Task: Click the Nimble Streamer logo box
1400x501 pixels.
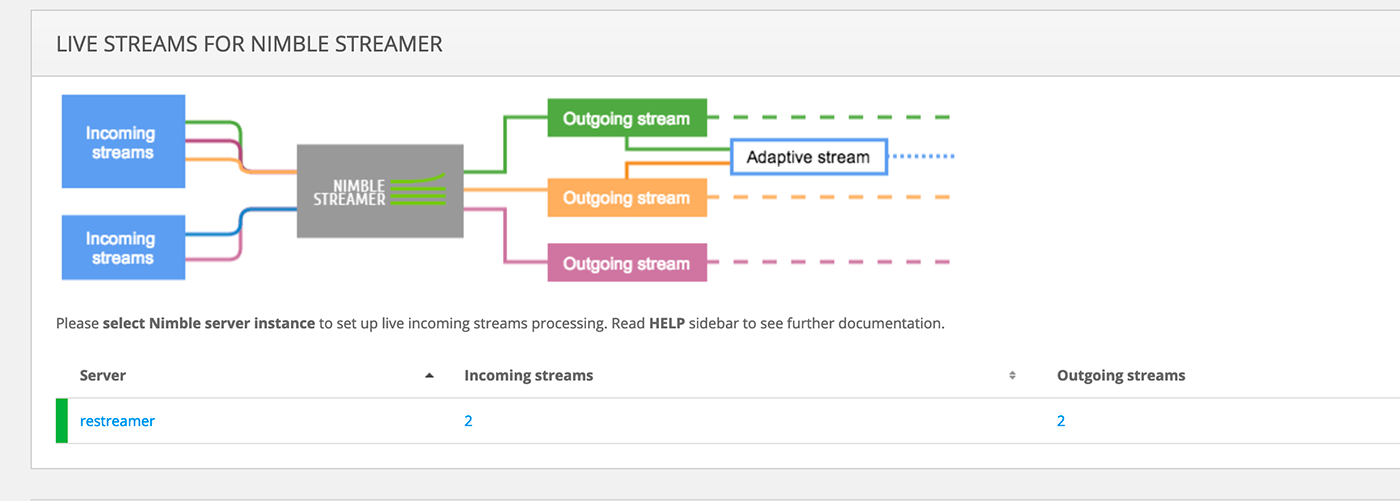Action: 380,191
